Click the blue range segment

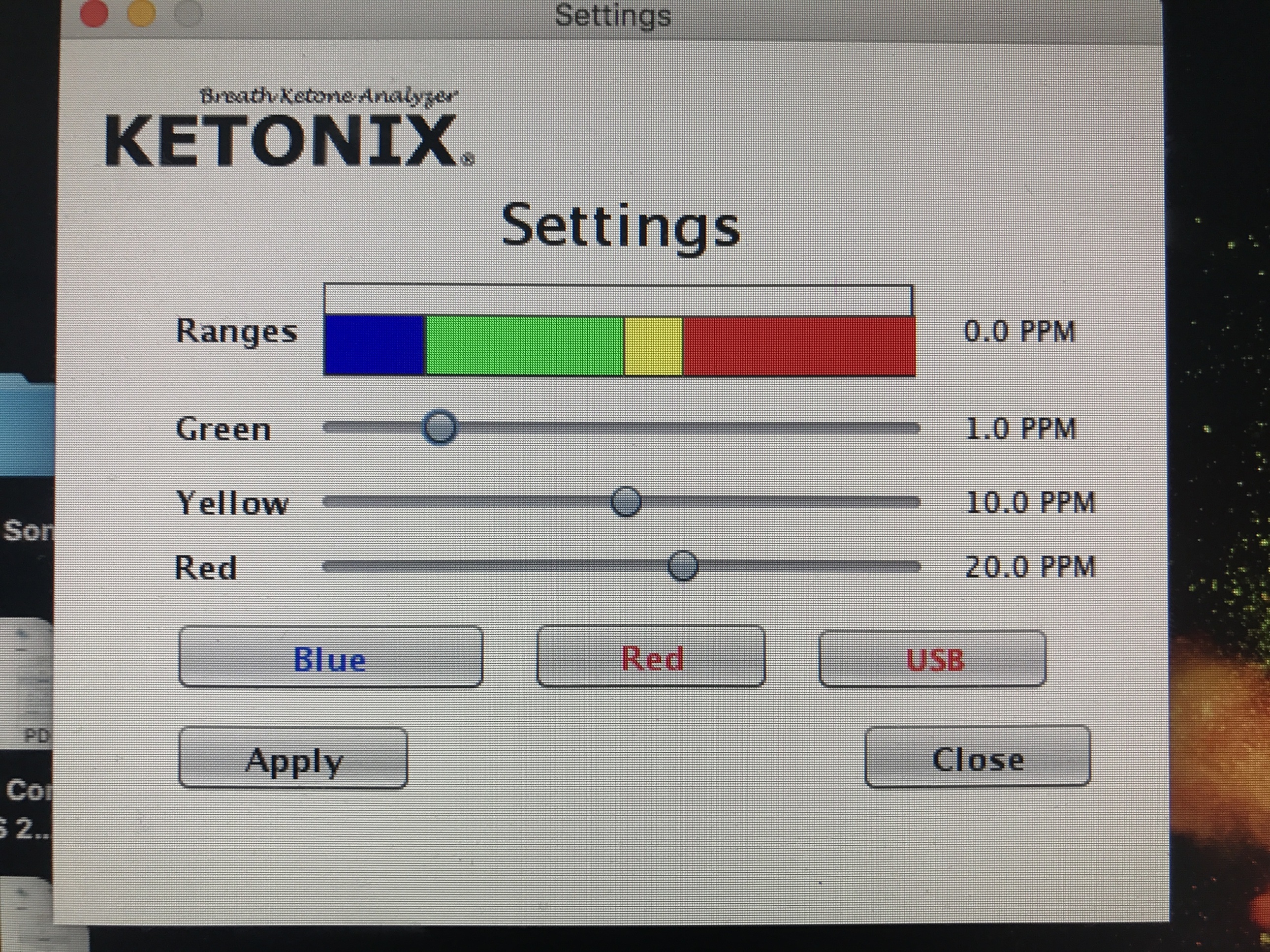(374, 345)
